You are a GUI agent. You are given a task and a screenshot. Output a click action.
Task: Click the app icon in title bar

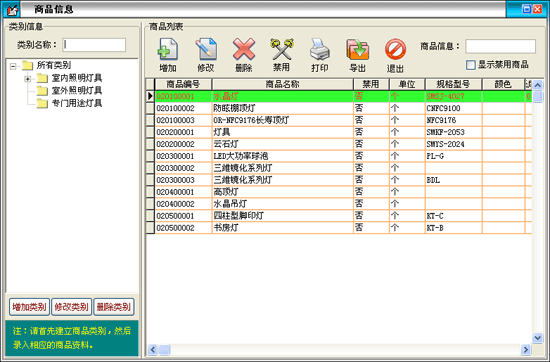pyautogui.click(x=11, y=9)
